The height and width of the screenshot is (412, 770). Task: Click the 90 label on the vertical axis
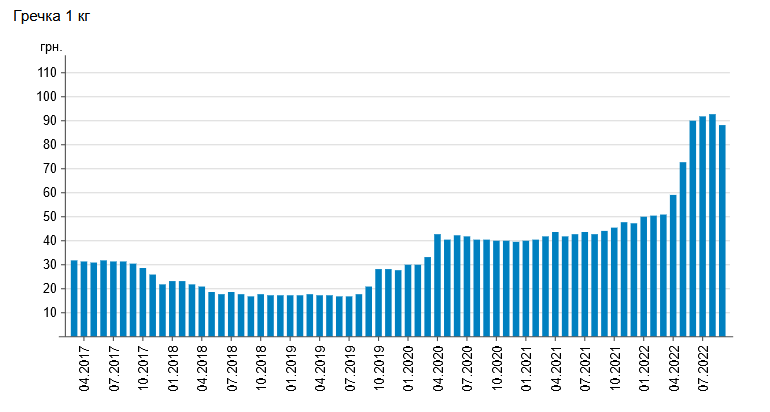click(x=50, y=121)
